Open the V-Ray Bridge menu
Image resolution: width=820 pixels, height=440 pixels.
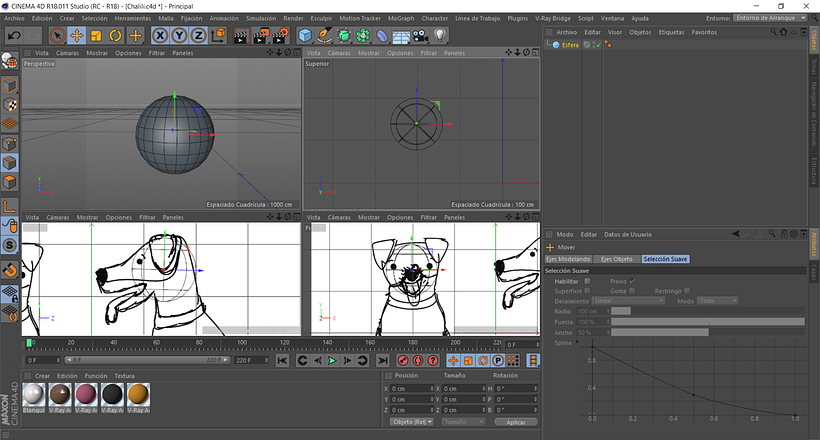(553, 18)
